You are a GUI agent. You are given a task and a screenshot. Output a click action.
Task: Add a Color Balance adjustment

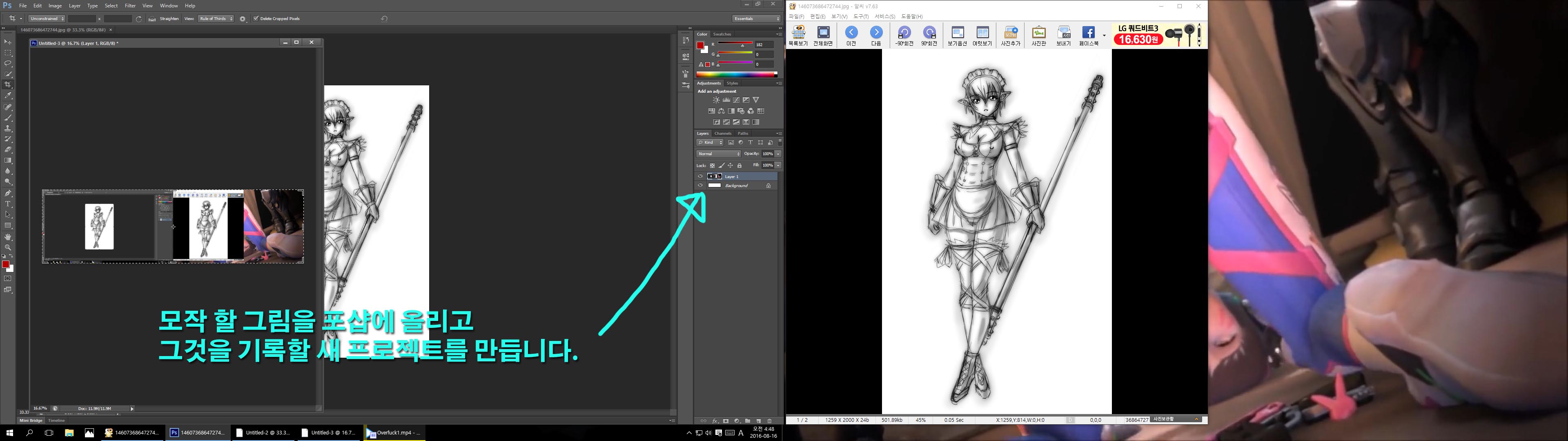tap(721, 111)
